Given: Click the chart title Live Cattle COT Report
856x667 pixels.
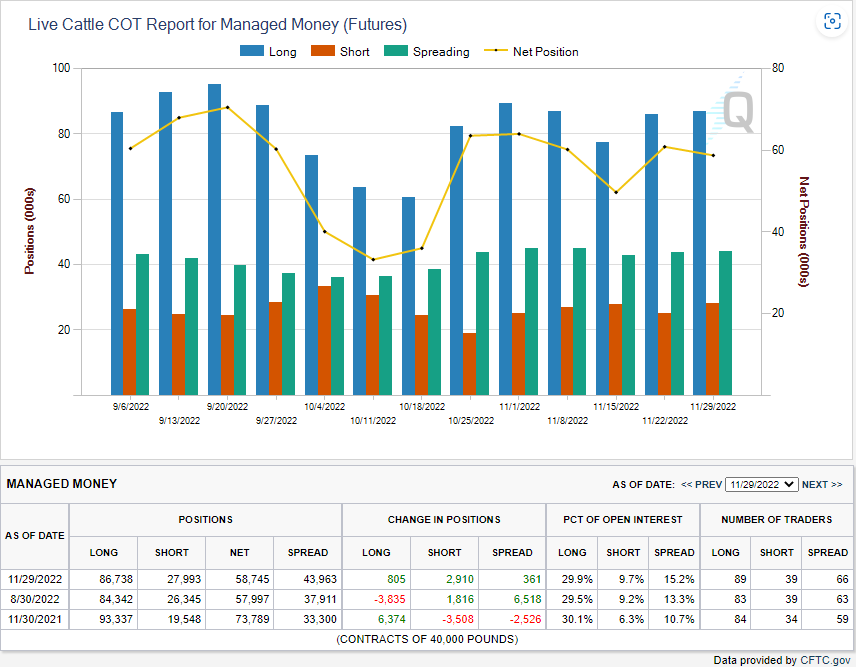Looking at the screenshot, I should pos(218,25).
